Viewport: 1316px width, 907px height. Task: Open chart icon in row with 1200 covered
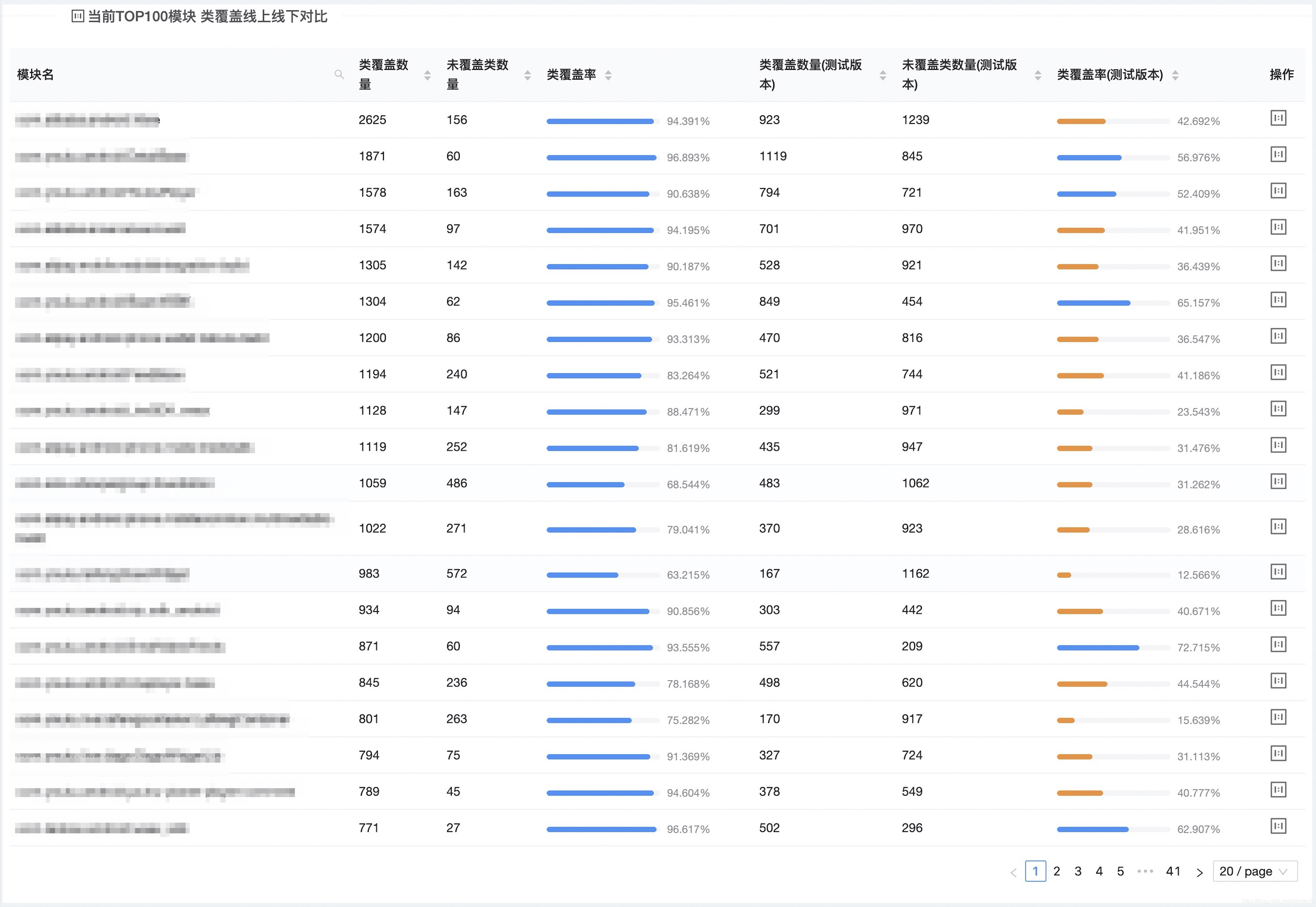click(1278, 337)
